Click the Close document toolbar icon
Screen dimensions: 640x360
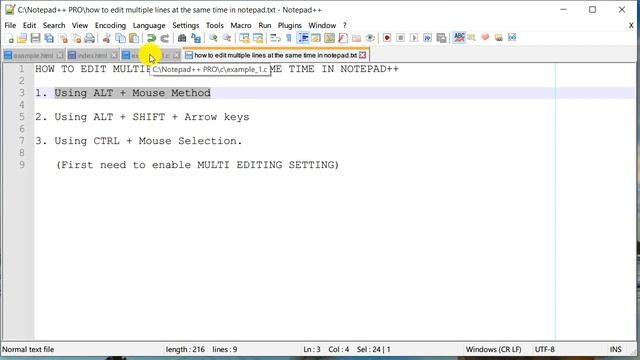pos(63,38)
